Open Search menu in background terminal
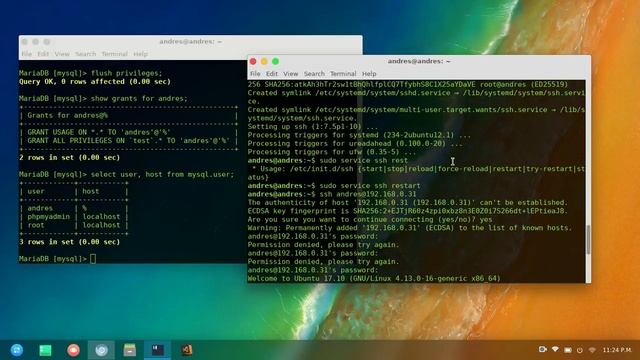640x360 pixels. point(85,54)
